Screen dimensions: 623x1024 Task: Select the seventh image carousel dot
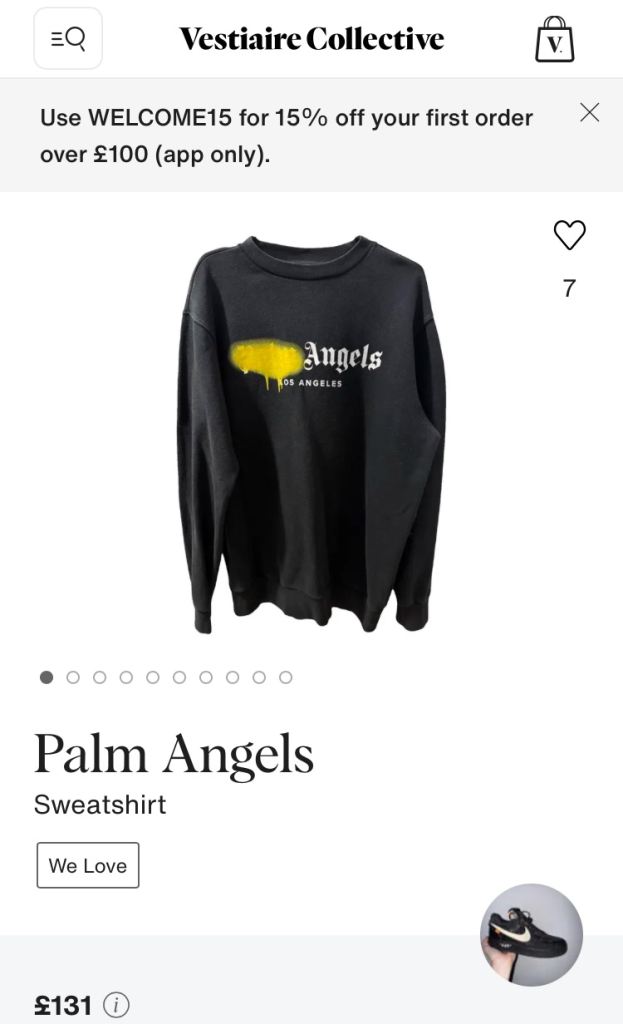206,677
